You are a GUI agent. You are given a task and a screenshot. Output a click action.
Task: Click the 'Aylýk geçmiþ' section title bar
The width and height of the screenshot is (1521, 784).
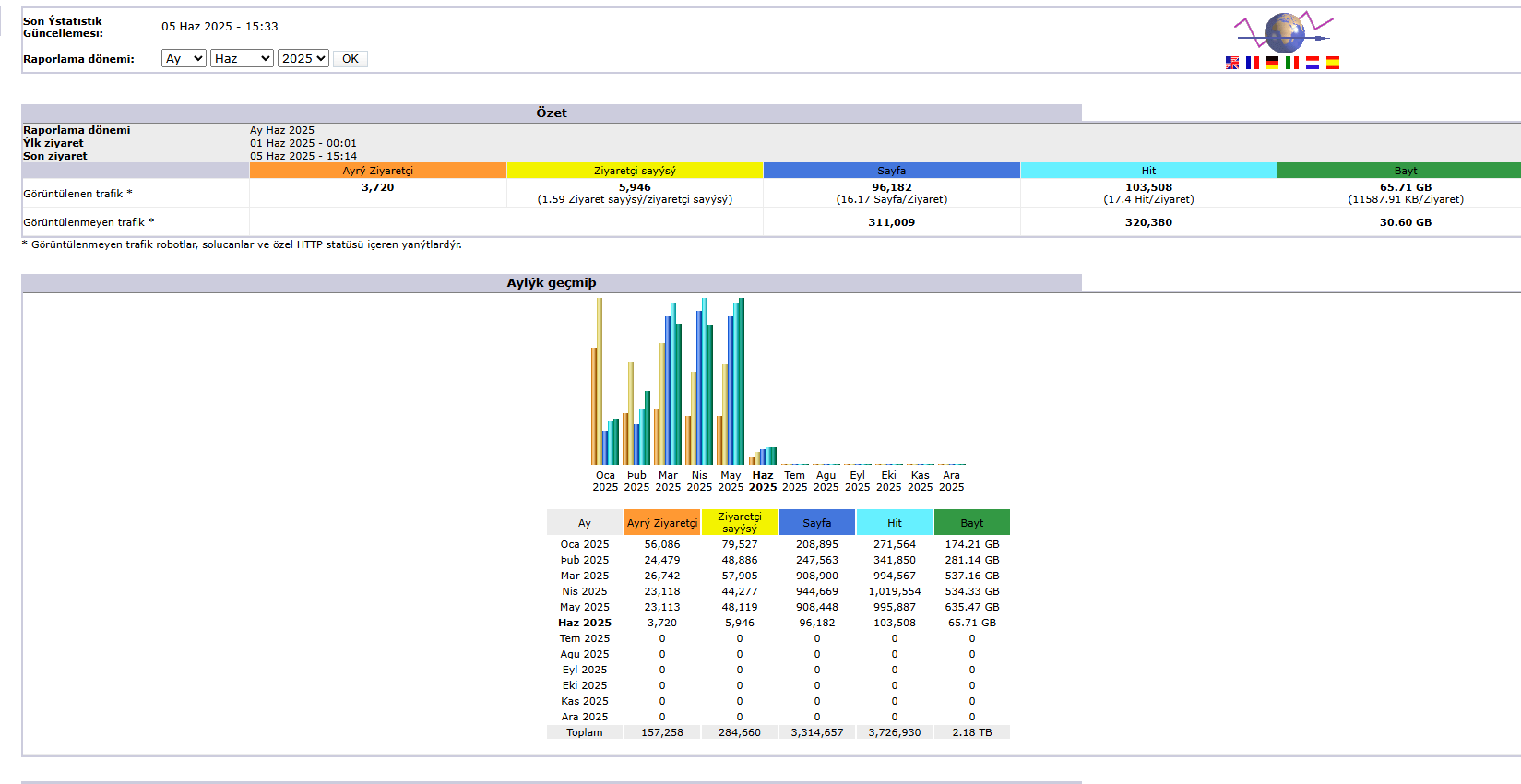(552, 282)
